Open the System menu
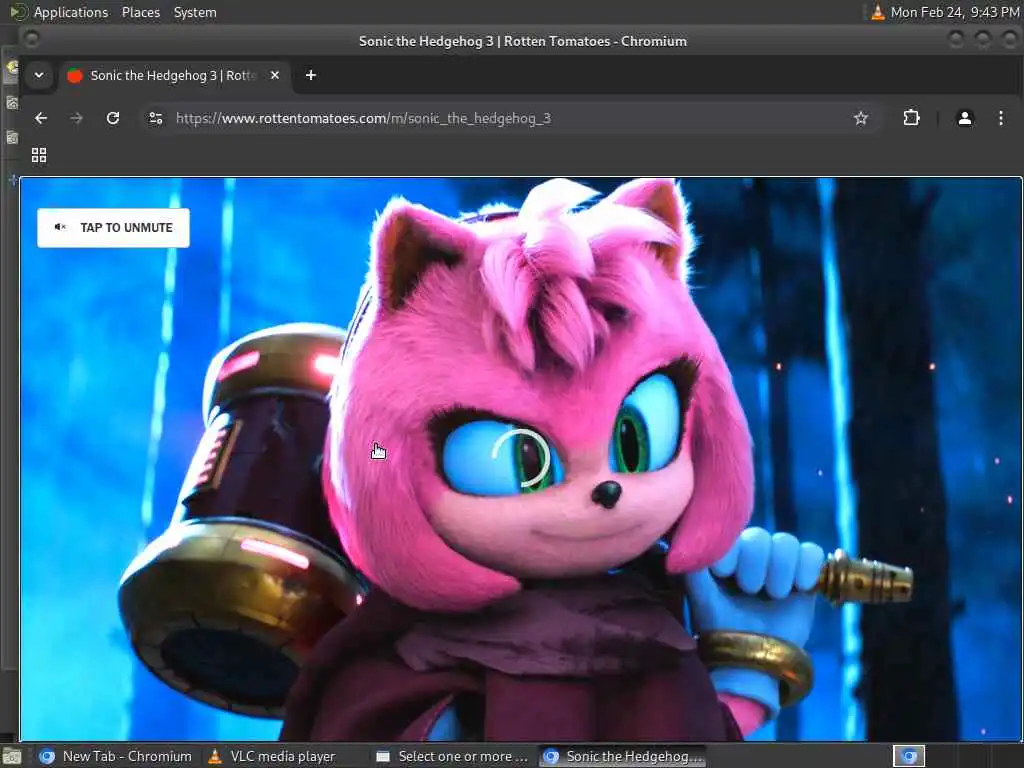Image resolution: width=1024 pixels, height=768 pixels. click(x=195, y=12)
